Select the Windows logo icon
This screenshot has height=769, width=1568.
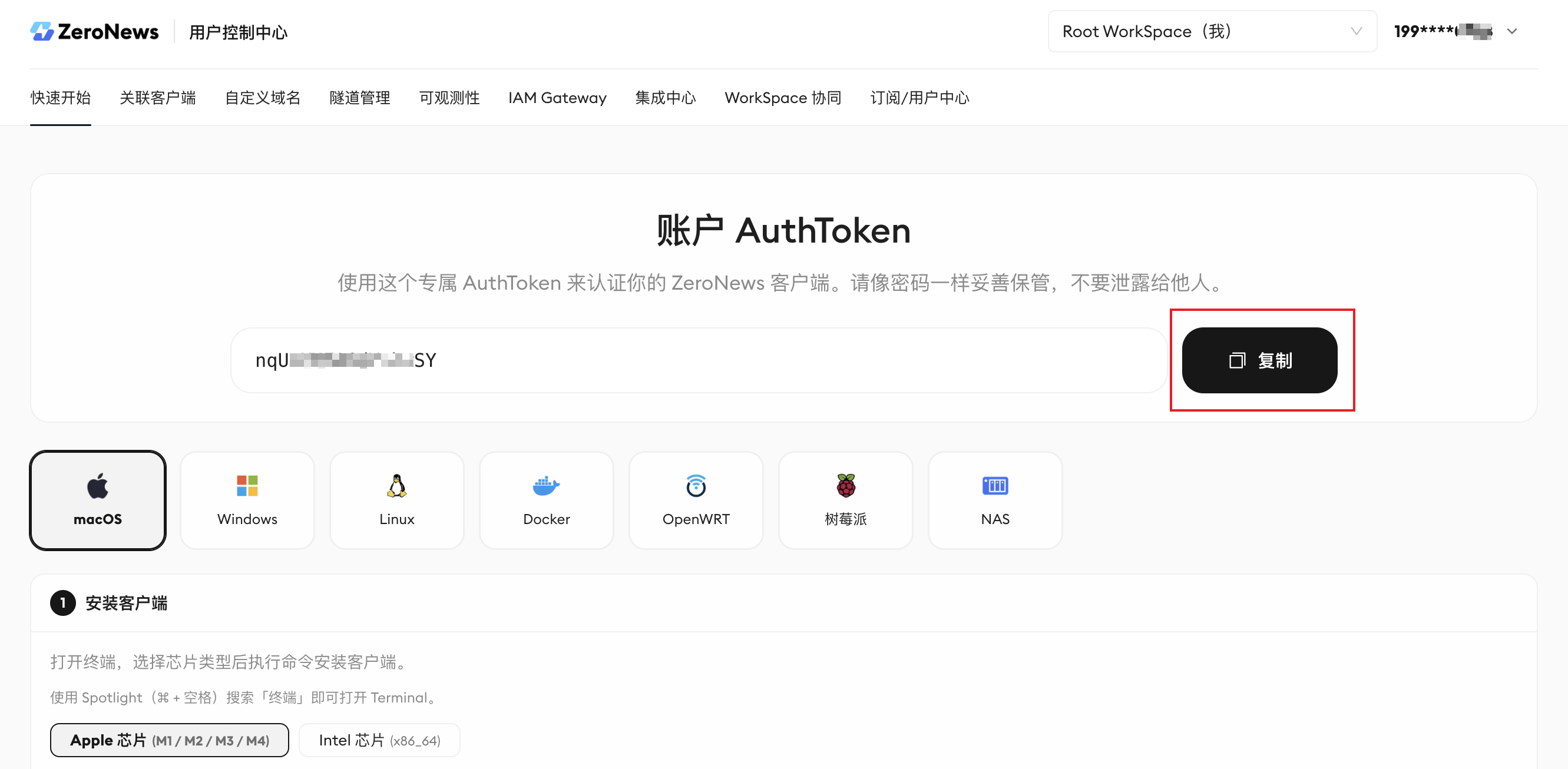247,486
